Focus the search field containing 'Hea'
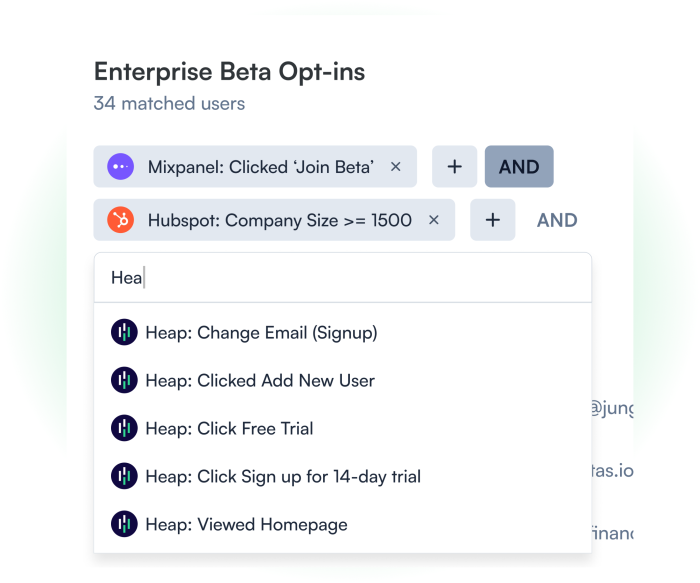 pos(343,278)
